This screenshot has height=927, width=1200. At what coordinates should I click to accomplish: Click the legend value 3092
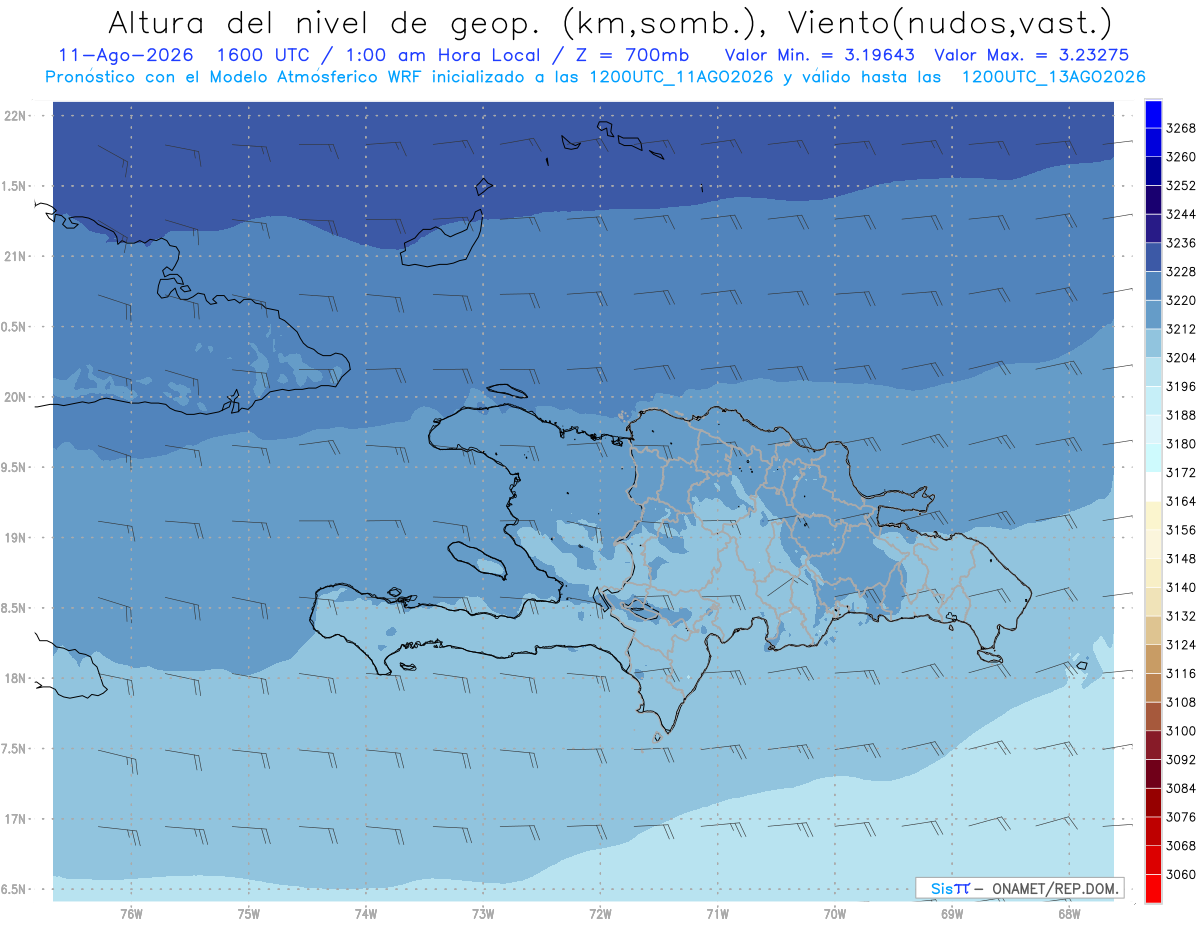pyautogui.click(x=1180, y=760)
